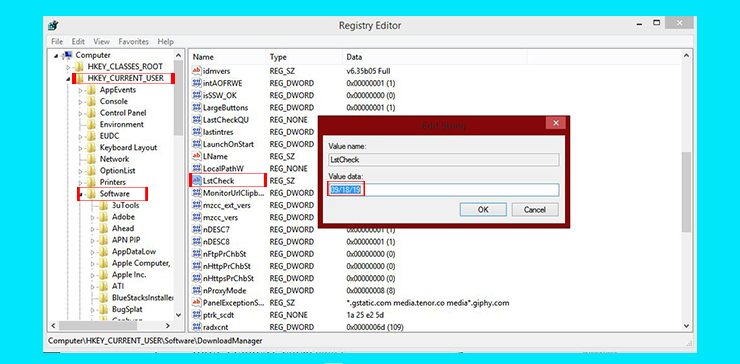Select the AppDataLow key
The image size is (740, 364).
click(x=134, y=252)
